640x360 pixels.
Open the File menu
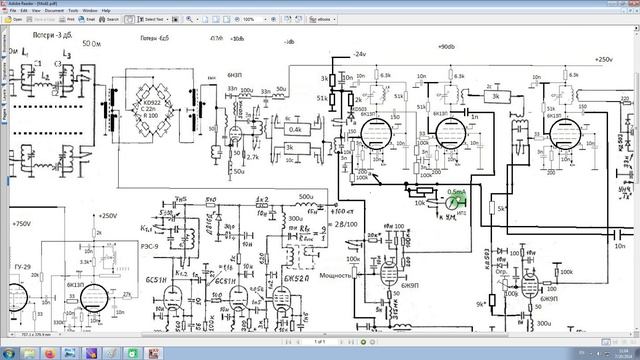(x=13, y=11)
